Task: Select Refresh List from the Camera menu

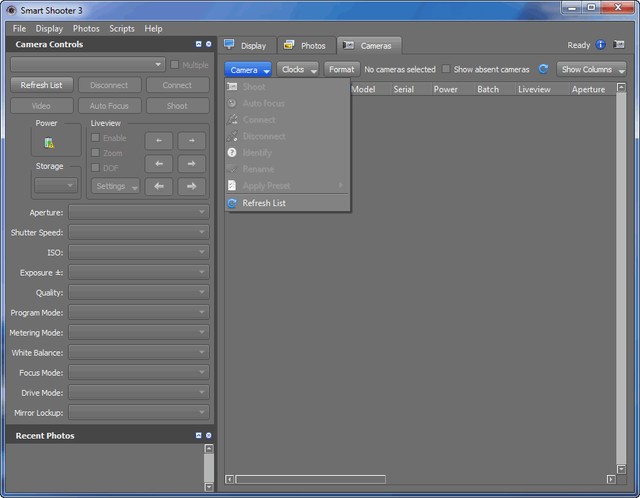Action: click(263, 203)
